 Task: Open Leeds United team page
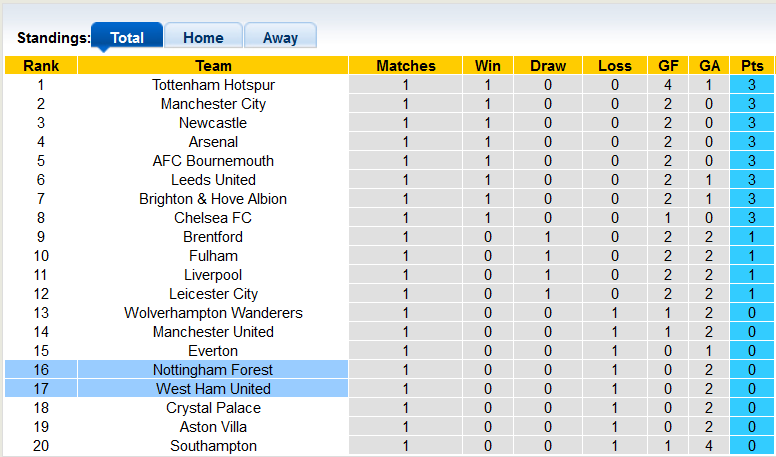coord(213,180)
